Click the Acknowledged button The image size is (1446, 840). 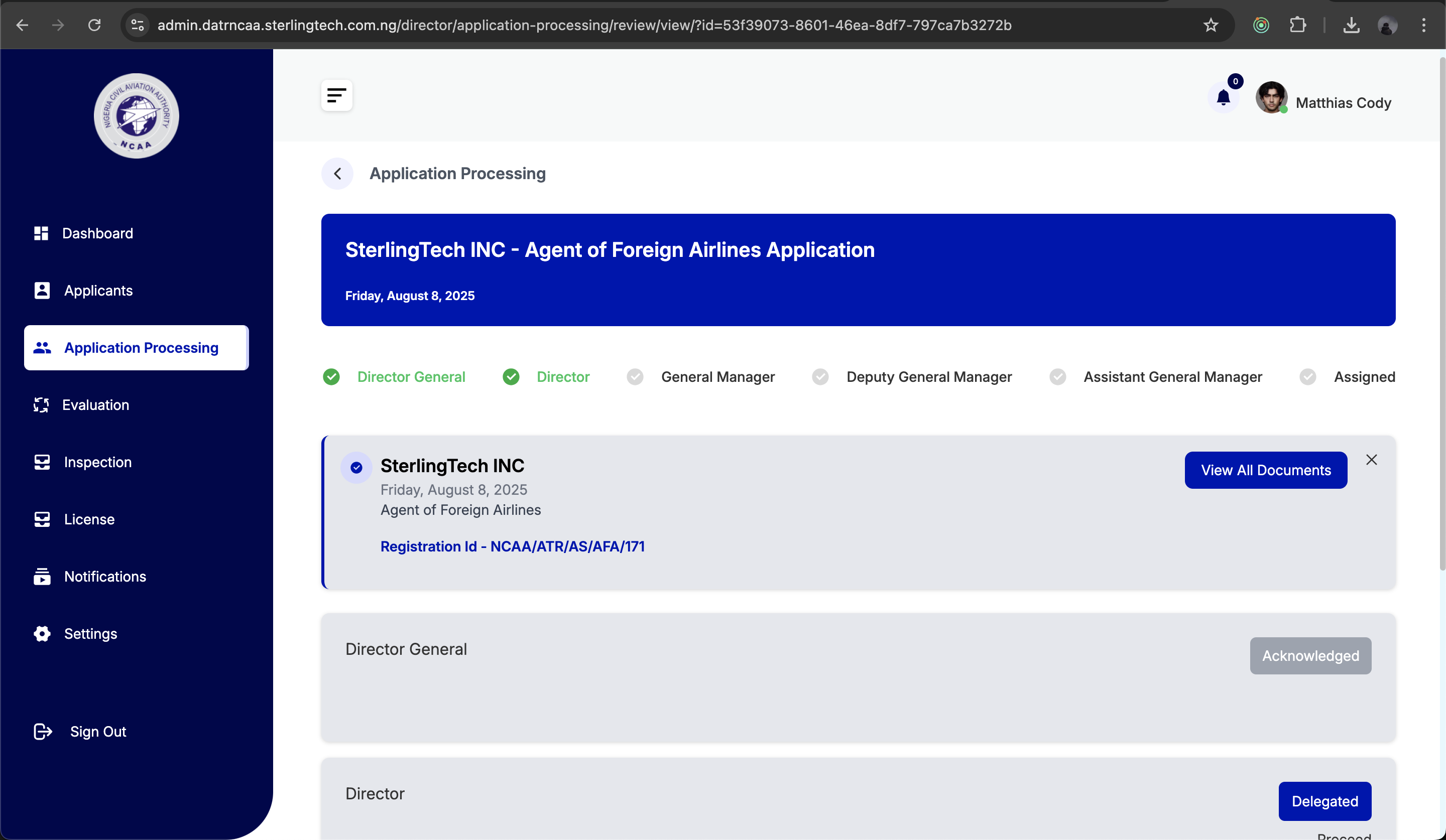point(1310,656)
